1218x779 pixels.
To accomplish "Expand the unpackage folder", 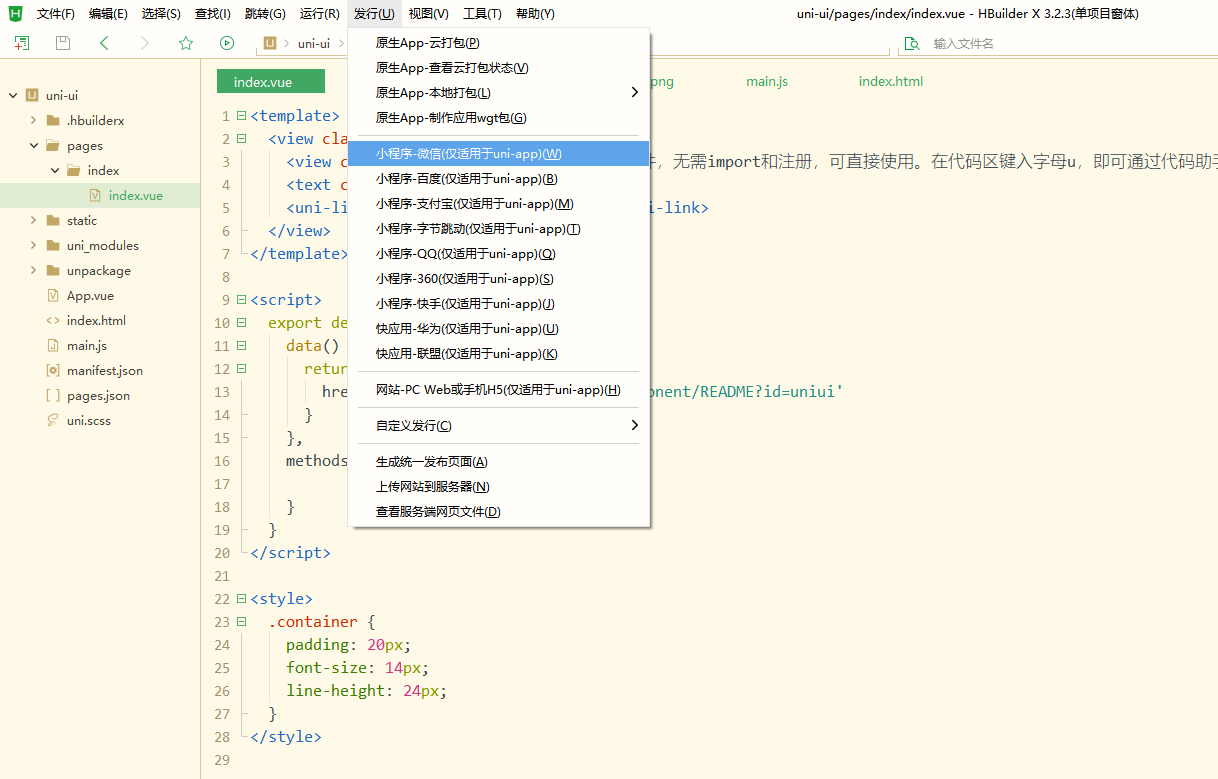I will click(34, 270).
